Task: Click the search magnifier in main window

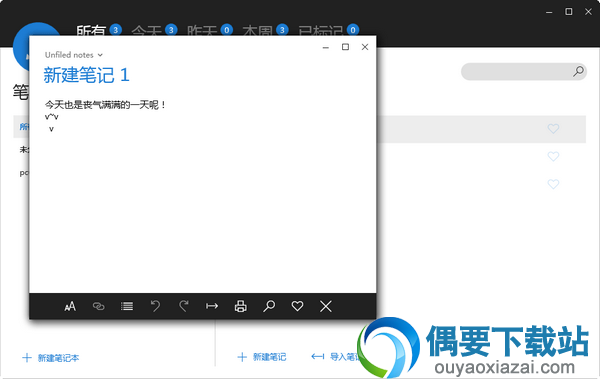Action: 578,71
